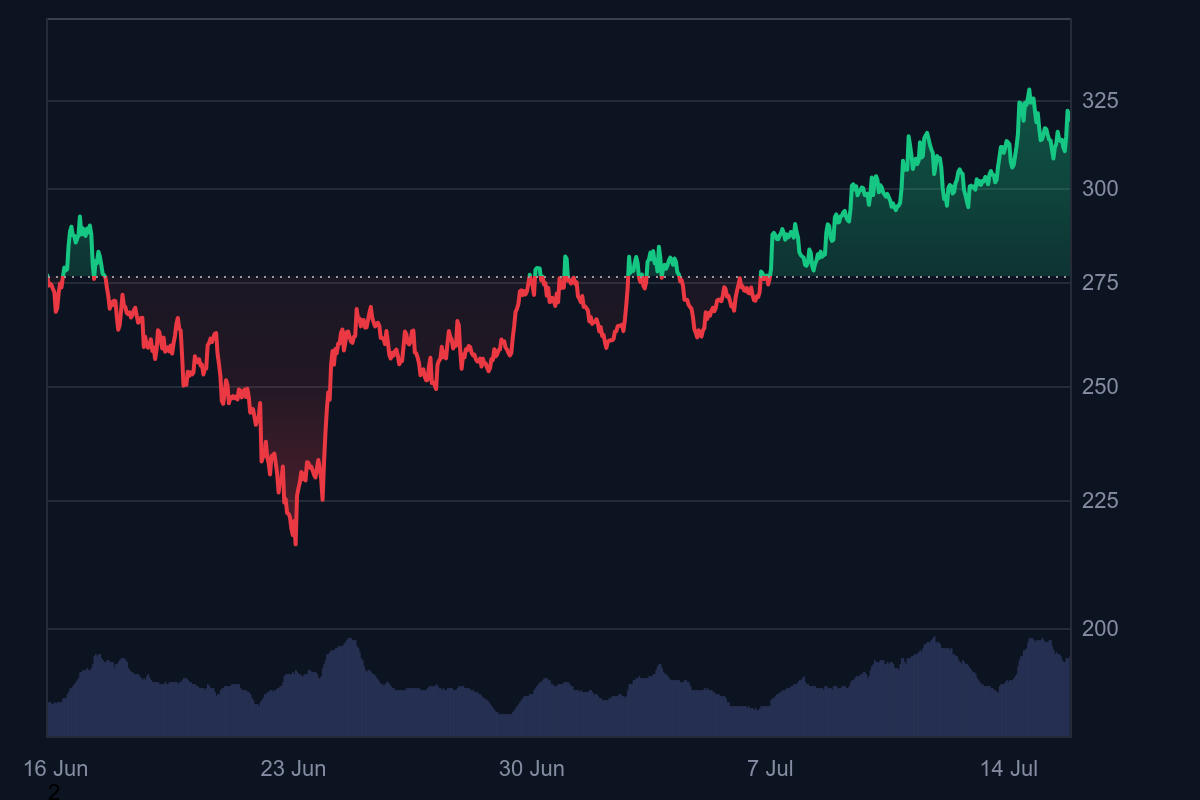Click the volume trough just before 30 Jun
The width and height of the screenshot is (1200, 800).
pos(505,713)
